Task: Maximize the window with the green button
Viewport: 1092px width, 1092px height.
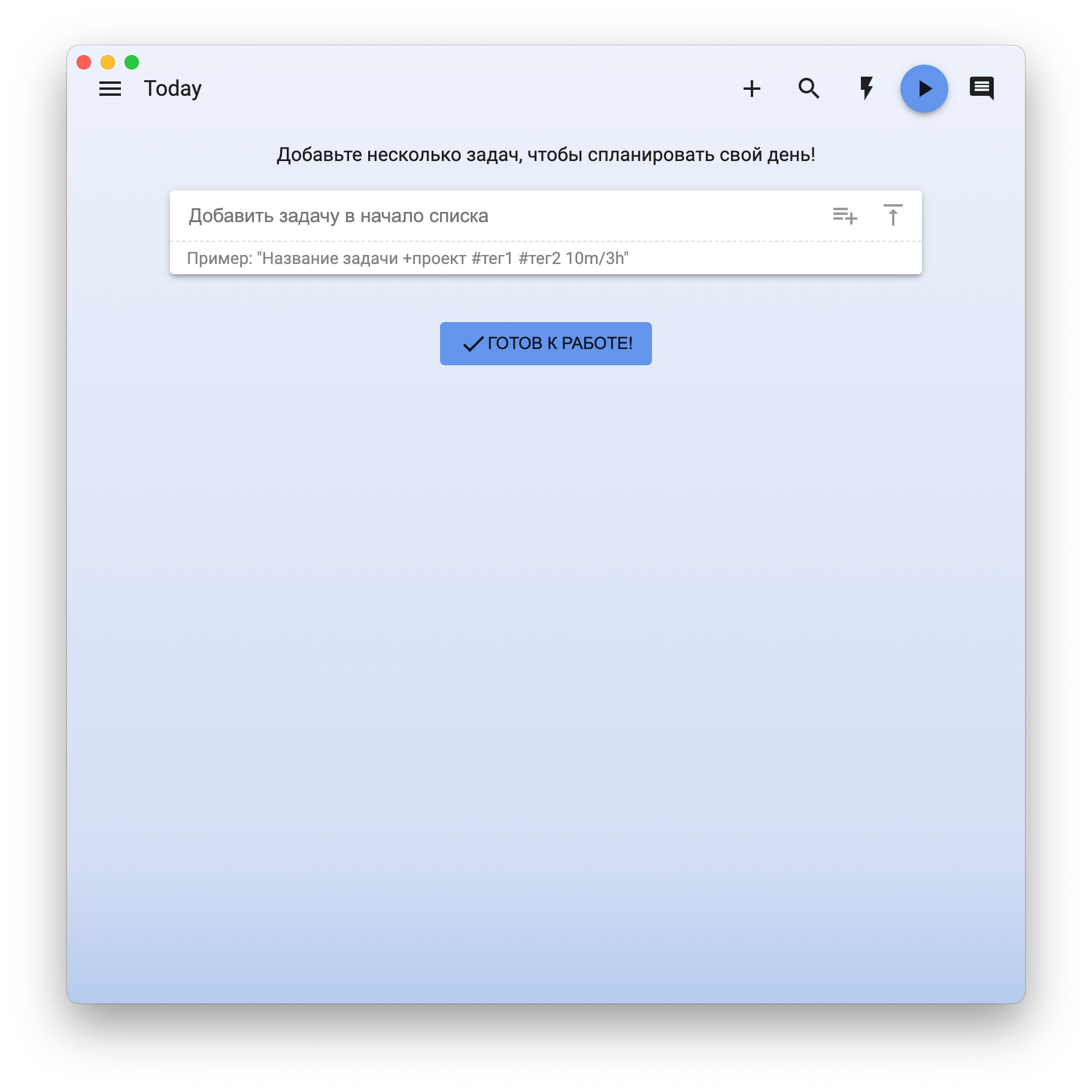Action: 132,62
